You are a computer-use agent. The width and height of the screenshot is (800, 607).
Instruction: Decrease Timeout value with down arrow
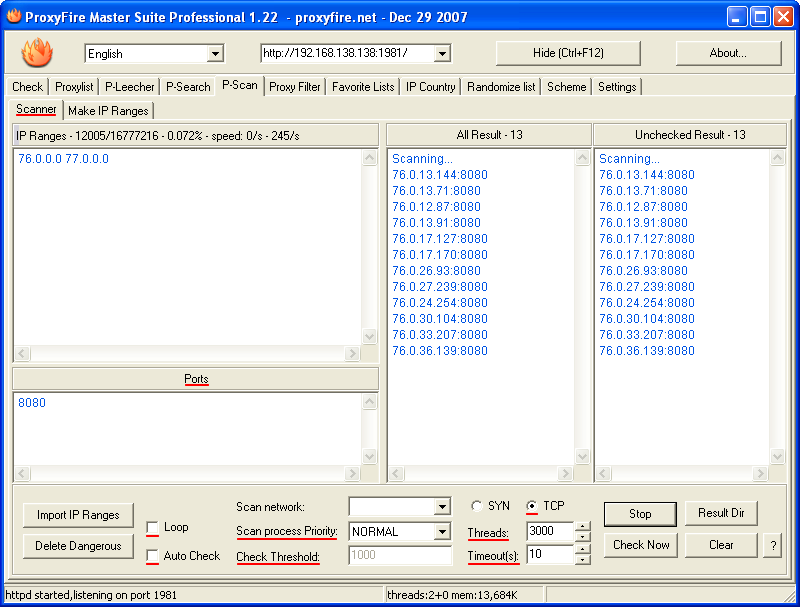point(584,559)
